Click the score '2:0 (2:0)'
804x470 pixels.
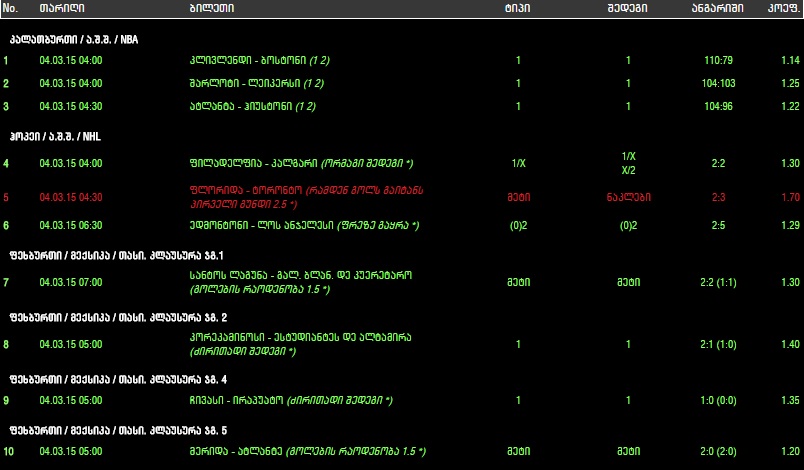pyautogui.click(x=718, y=452)
